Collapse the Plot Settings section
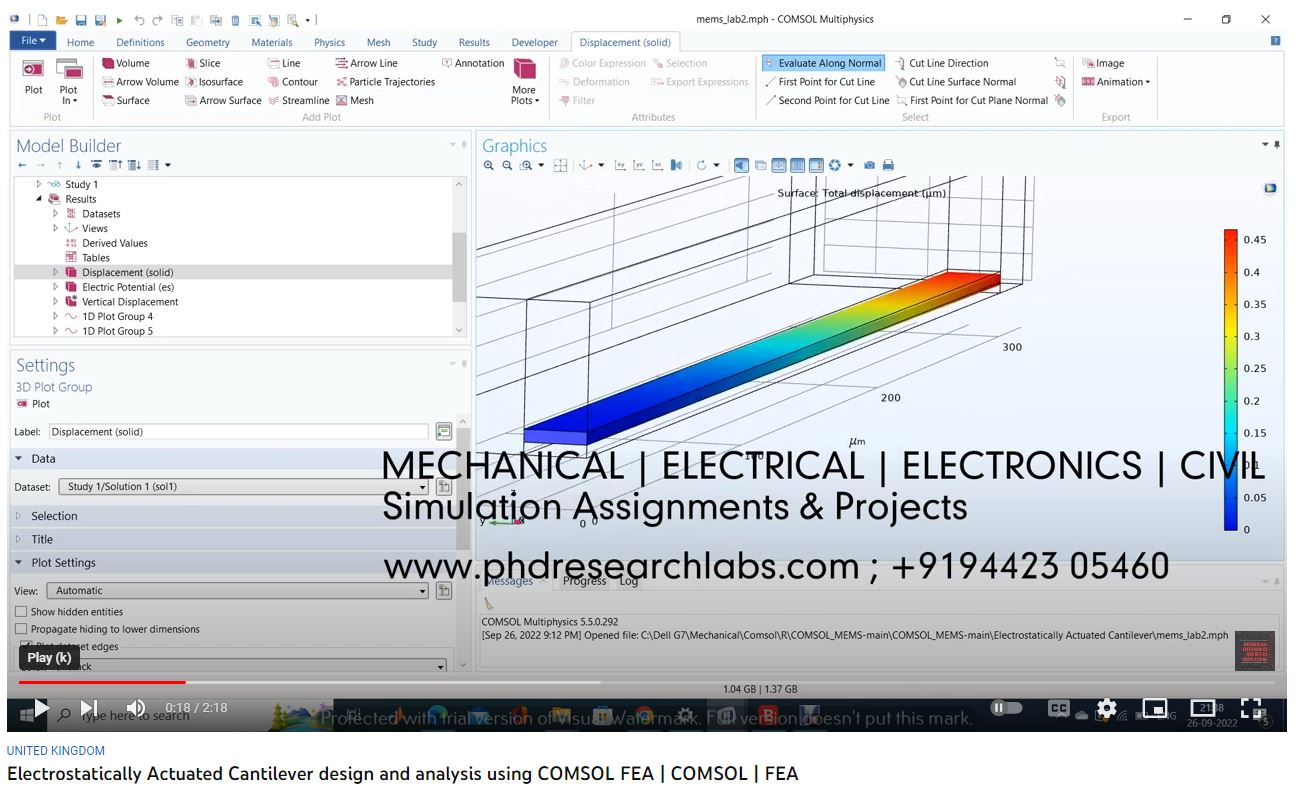 click(18, 563)
